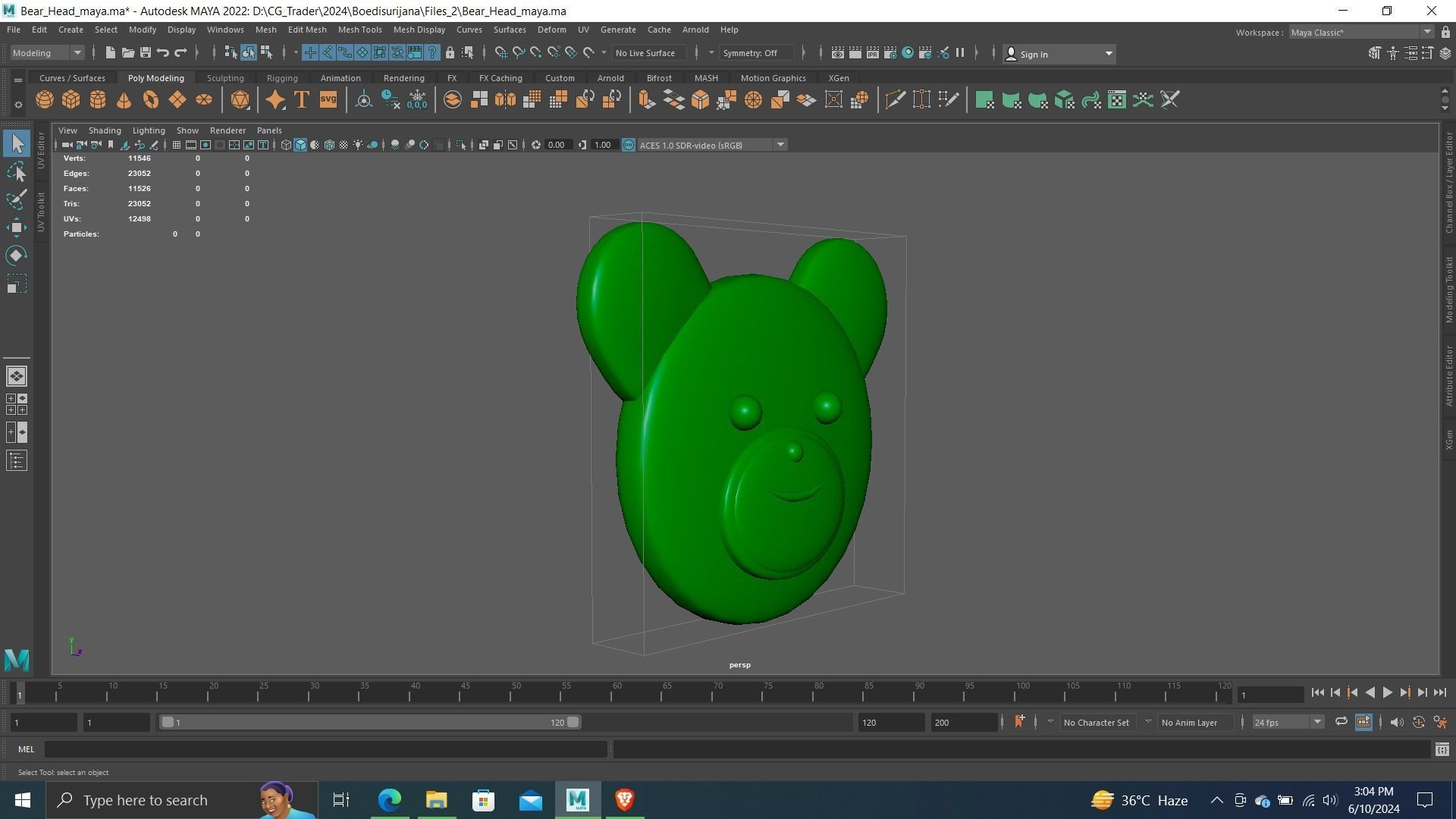
Task: Activate the Select tool arrow
Action: click(17, 143)
